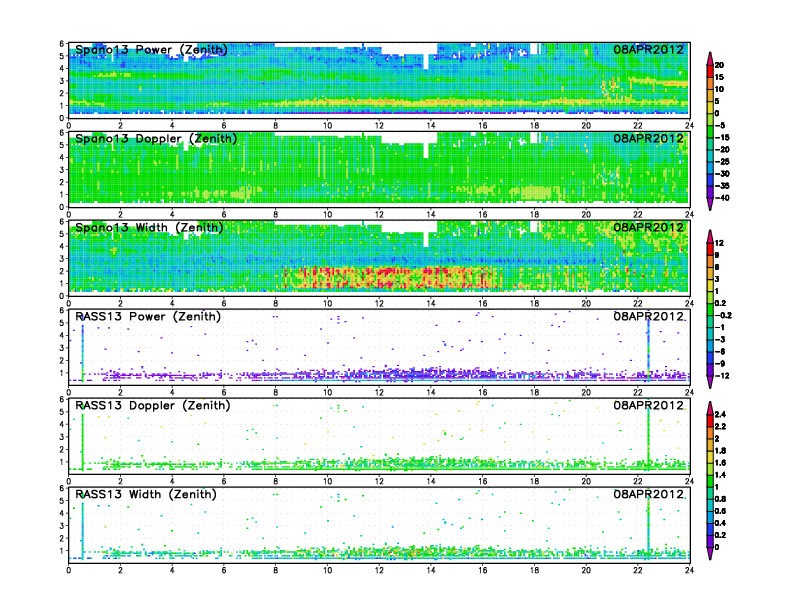Click hour tick 22 below RASS13 Width panel
The image size is (792, 612).
tap(638, 570)
